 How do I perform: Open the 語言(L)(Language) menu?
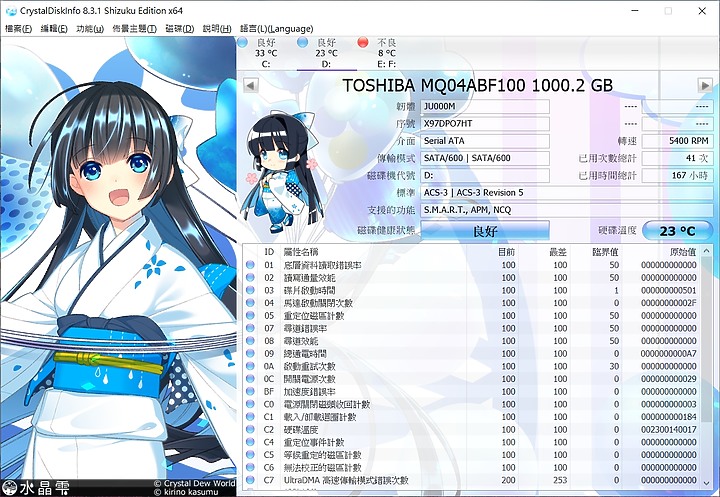point(276,28)
